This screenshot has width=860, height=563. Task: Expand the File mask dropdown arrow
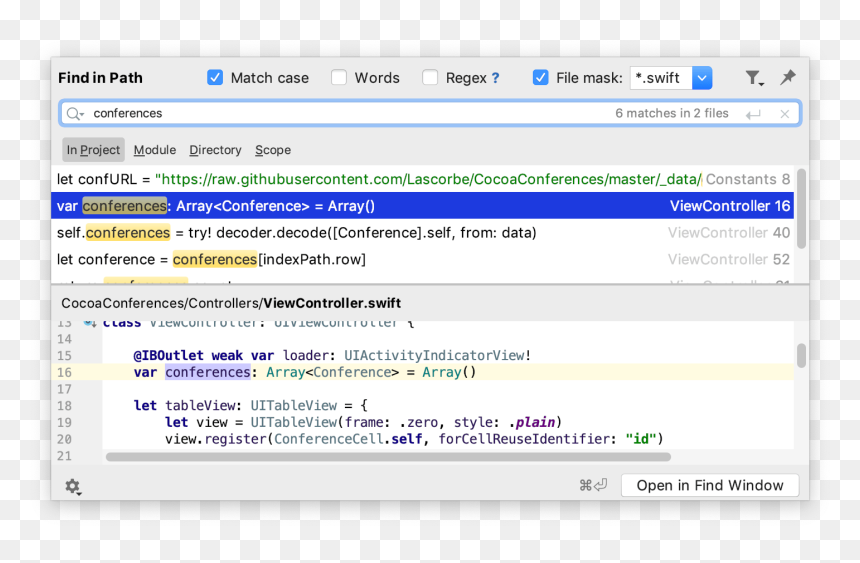tap(702, 78)
